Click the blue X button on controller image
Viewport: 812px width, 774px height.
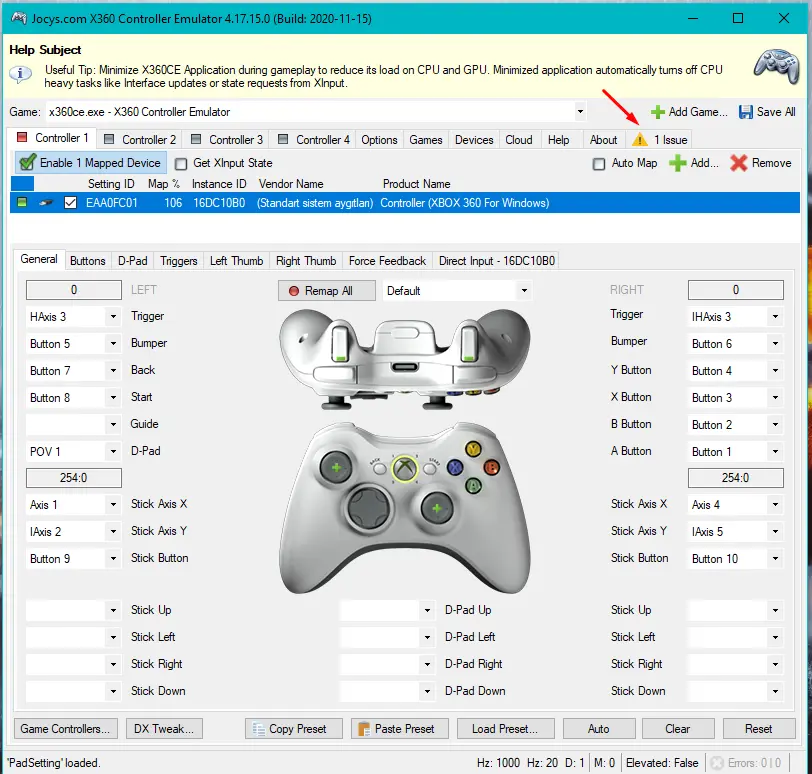455,468
